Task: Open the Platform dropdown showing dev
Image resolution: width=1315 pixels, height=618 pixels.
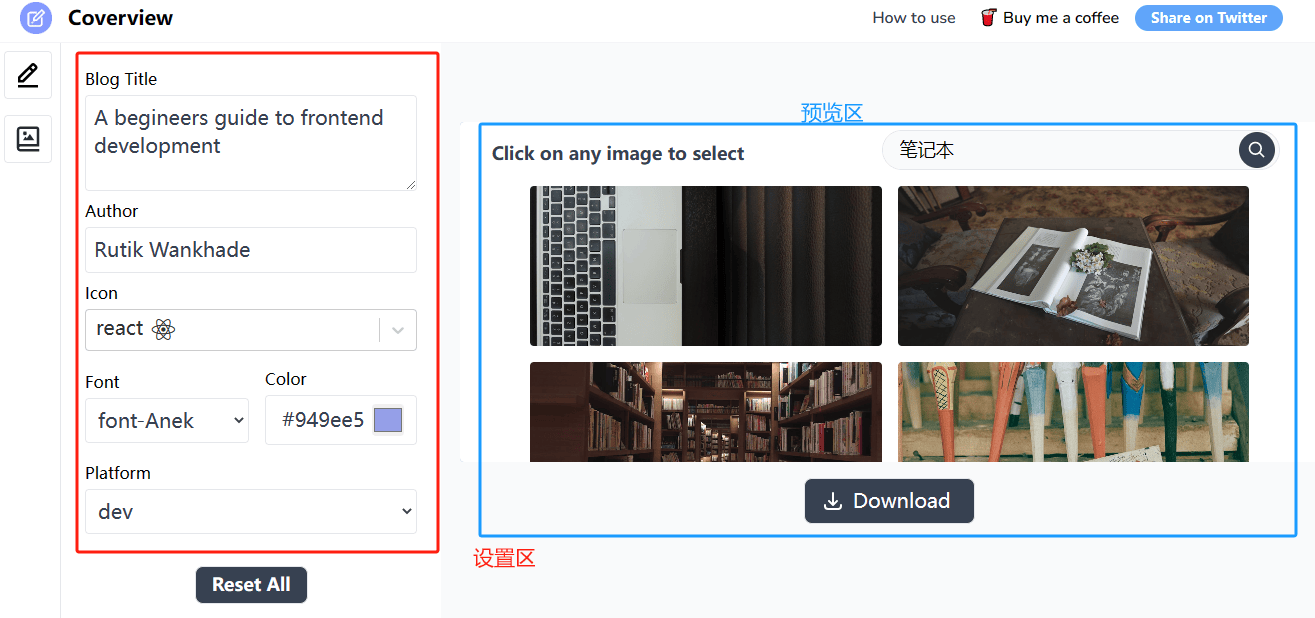Action: (x=250, y=511)
